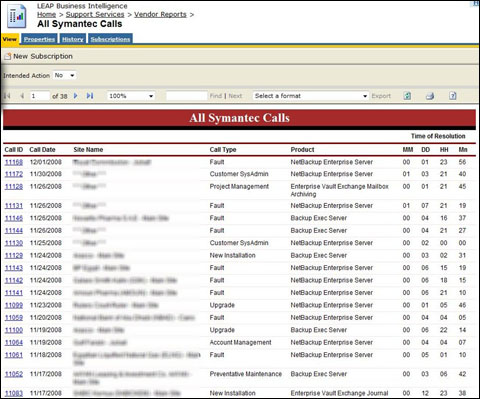Open call ID 11168 link
This screenshot has height=399, width=480.
point(14,162)
